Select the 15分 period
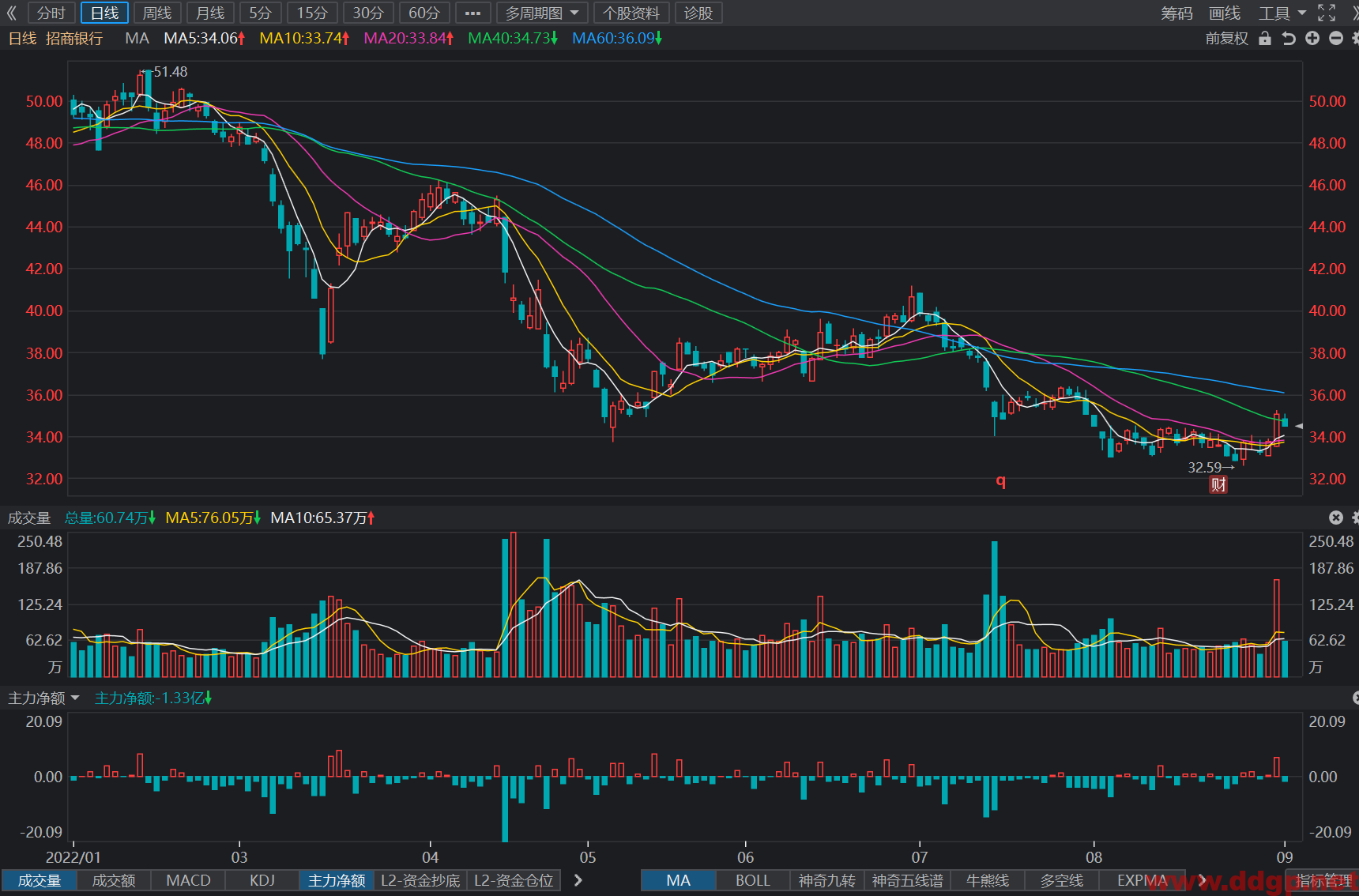 pyautogui.click(x=312, y=13)
